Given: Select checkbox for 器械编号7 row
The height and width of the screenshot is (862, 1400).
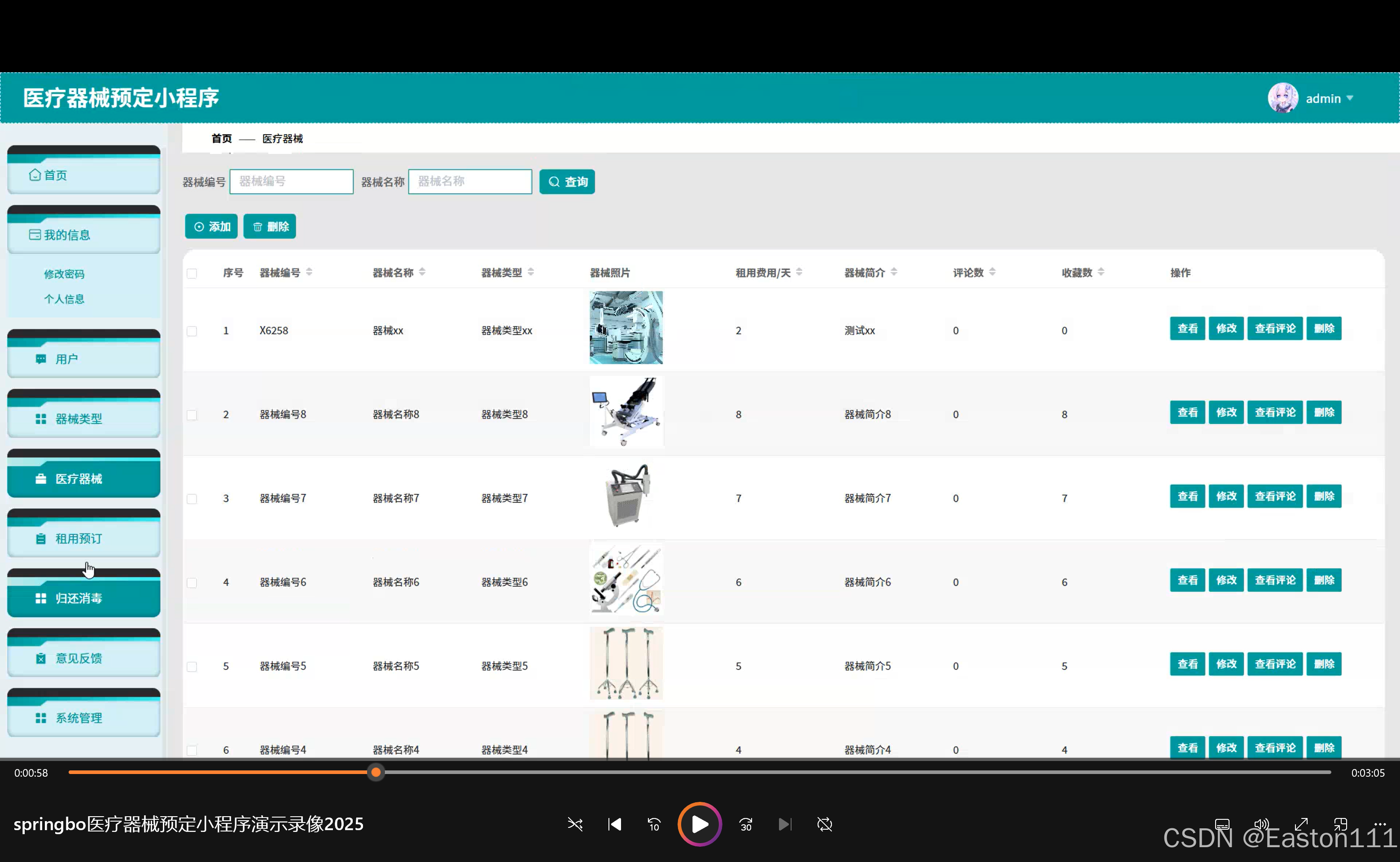Looking at the screenshot, I should coord(192,499).
